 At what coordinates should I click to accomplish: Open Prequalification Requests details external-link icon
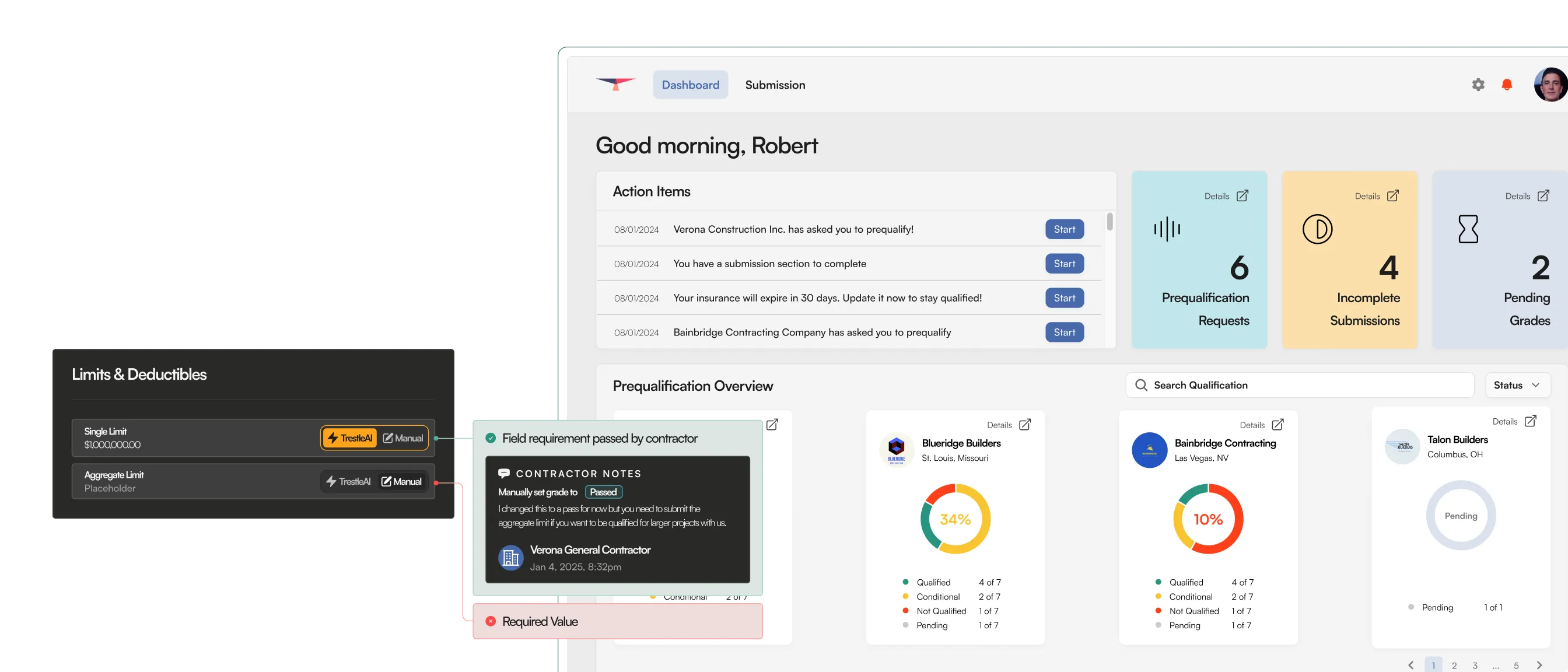1242,195
